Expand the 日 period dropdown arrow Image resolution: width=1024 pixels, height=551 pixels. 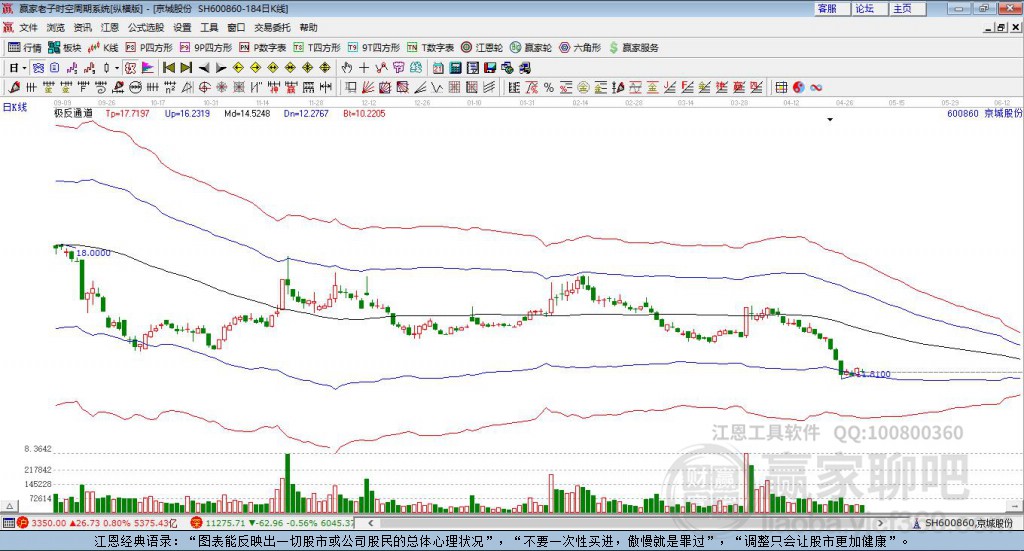click(24, 68)
